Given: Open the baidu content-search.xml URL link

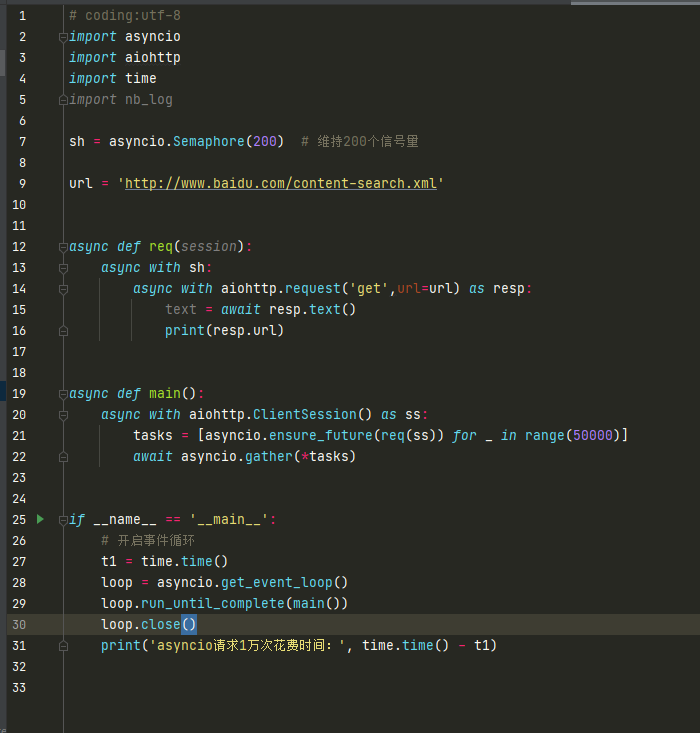Looking at the screenshot, I should [281, 183].
